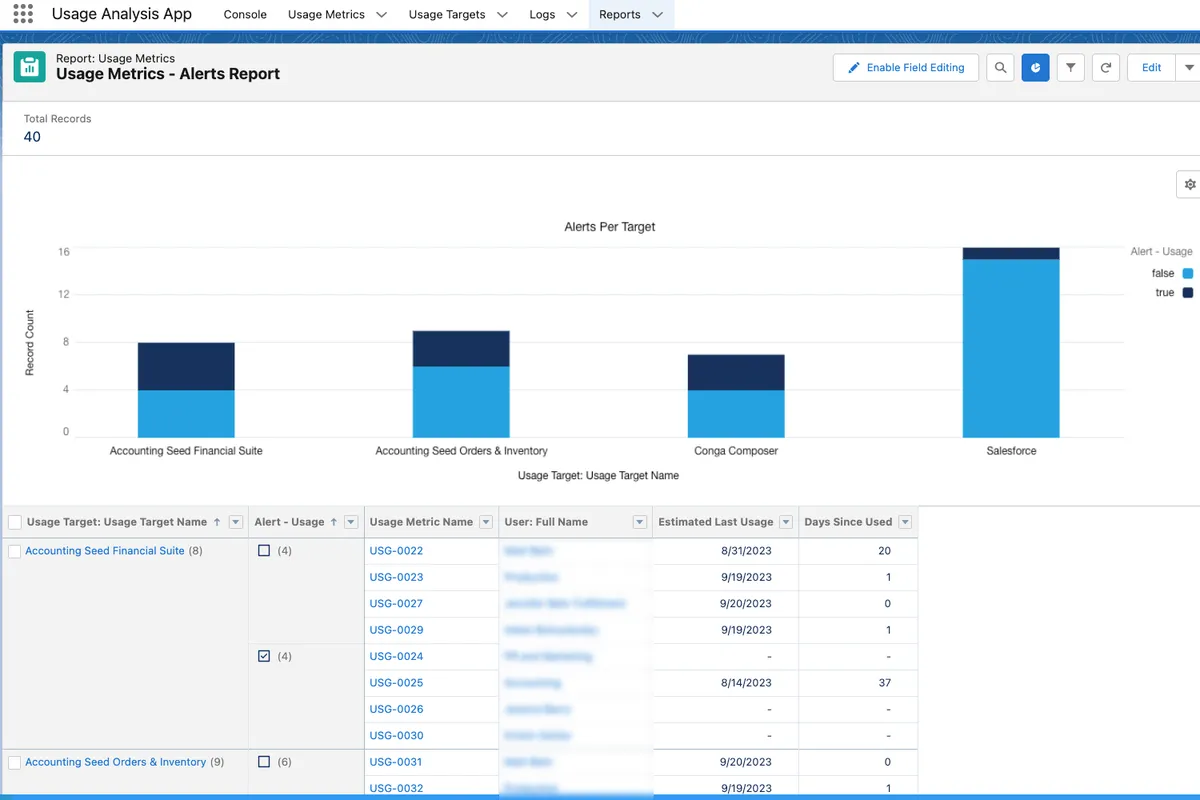Image resolution: width=1200 pixels, height=800 pixels.
Task: Open record USG-0026
Action: tap(396, 709)
